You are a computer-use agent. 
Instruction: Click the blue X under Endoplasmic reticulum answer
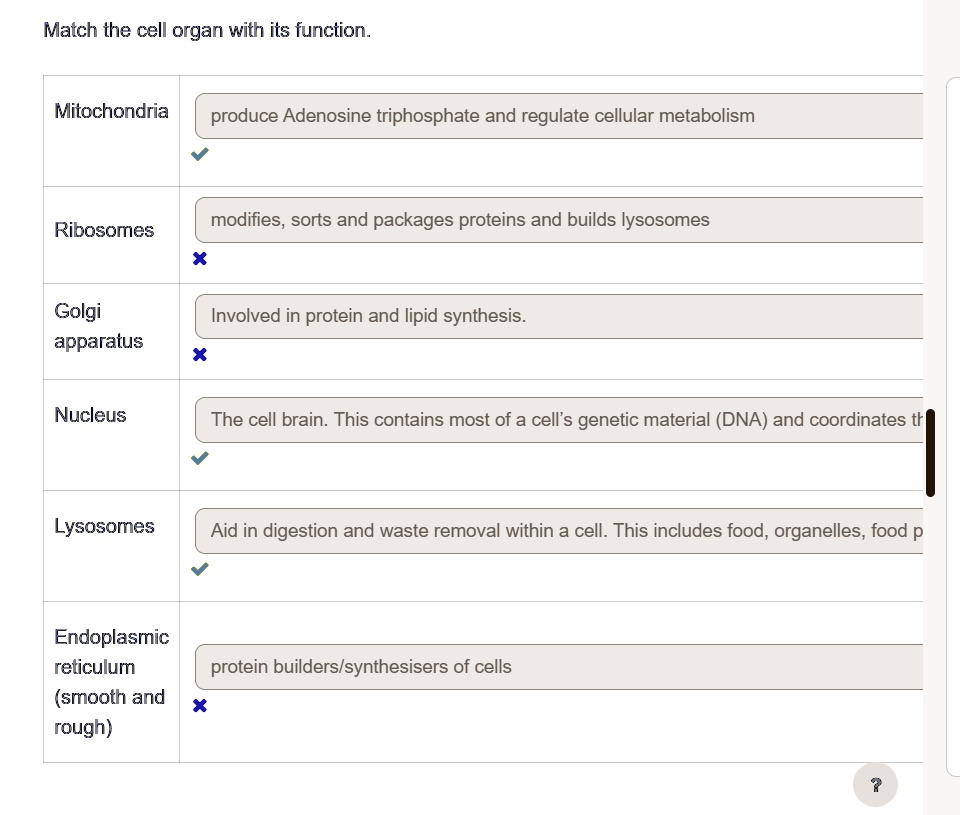(199, 705)
